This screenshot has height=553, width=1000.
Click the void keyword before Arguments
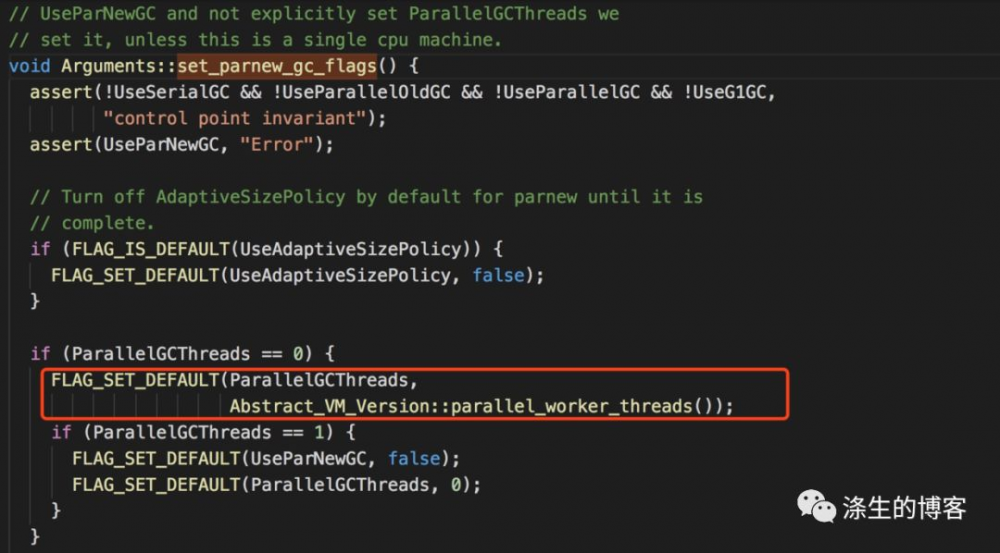pos(29,66)
